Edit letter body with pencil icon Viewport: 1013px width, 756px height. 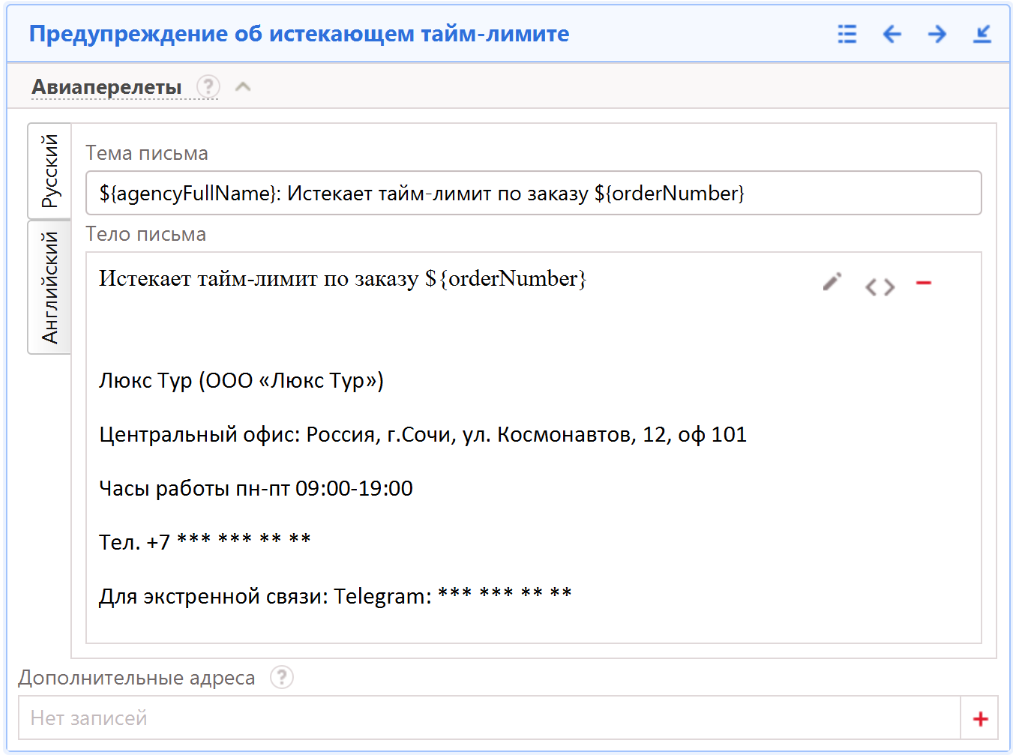click(x=832, y=283)
